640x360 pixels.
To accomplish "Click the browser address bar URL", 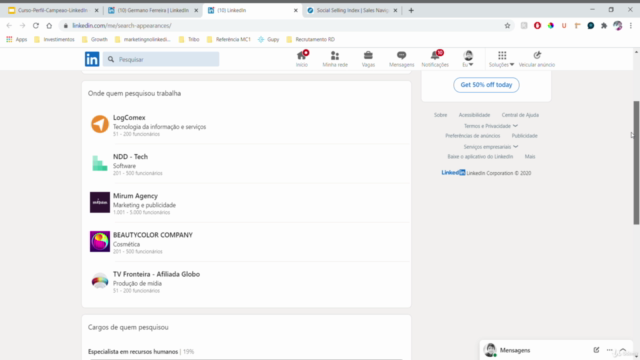I will (x=122, y=26).
